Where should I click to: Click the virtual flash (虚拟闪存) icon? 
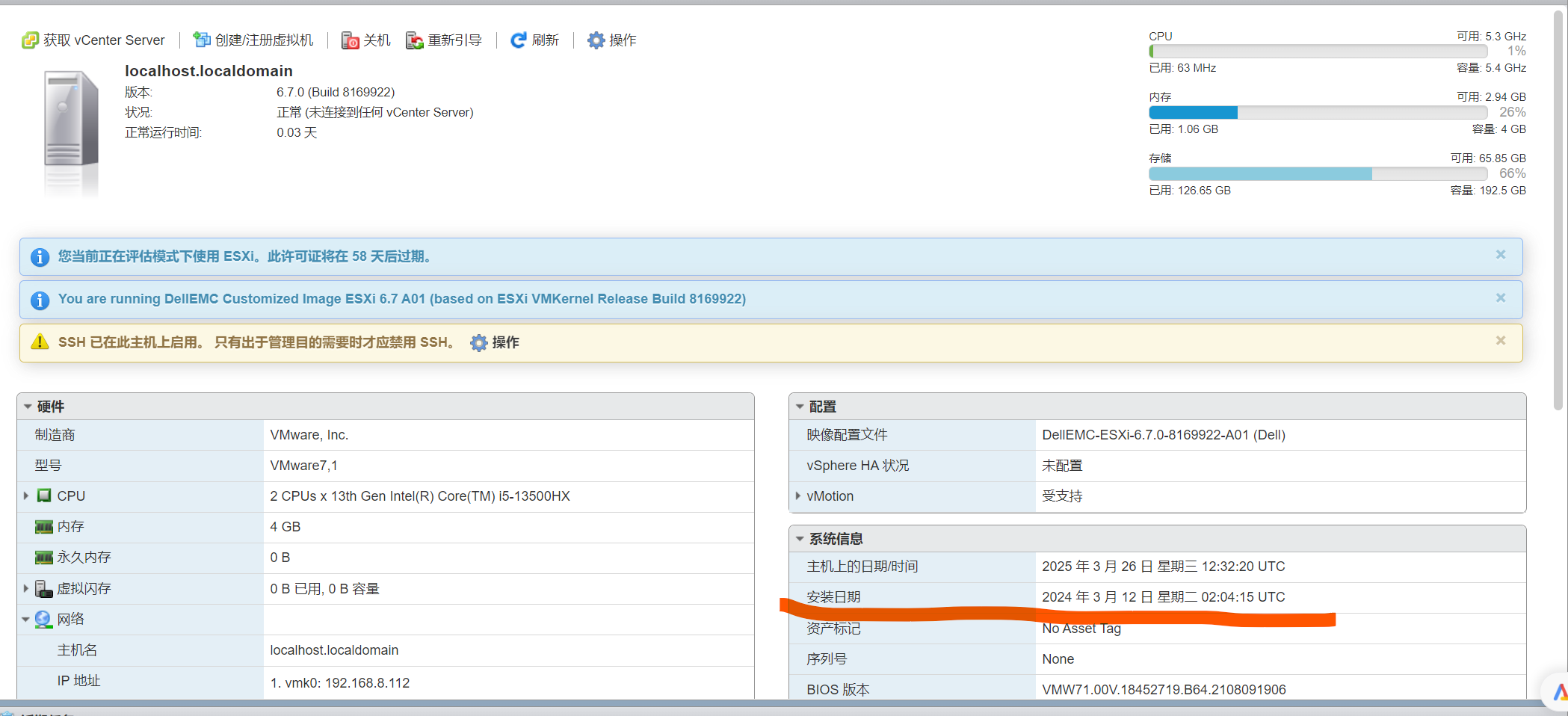click(x=44, y=589)
